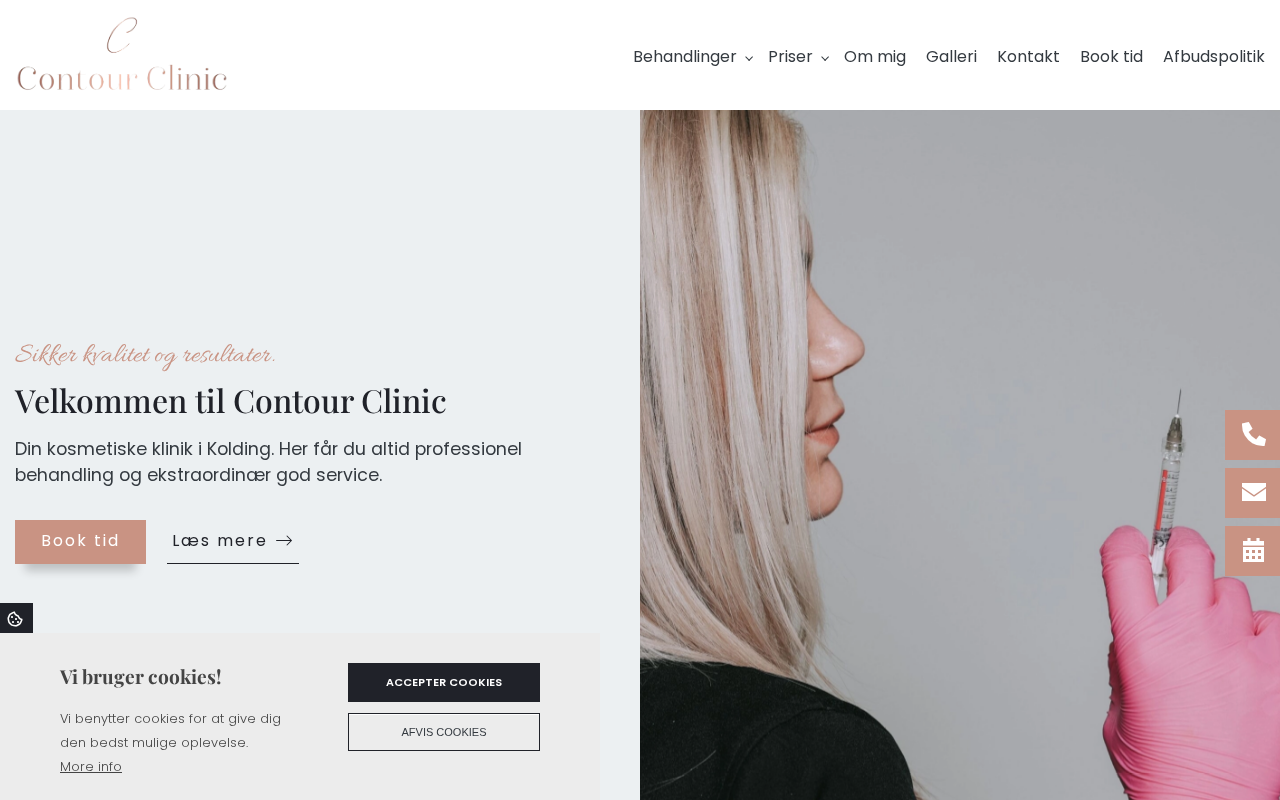Click the phone call icon
Screen dimensions: 1280x800
(1253, 434)
